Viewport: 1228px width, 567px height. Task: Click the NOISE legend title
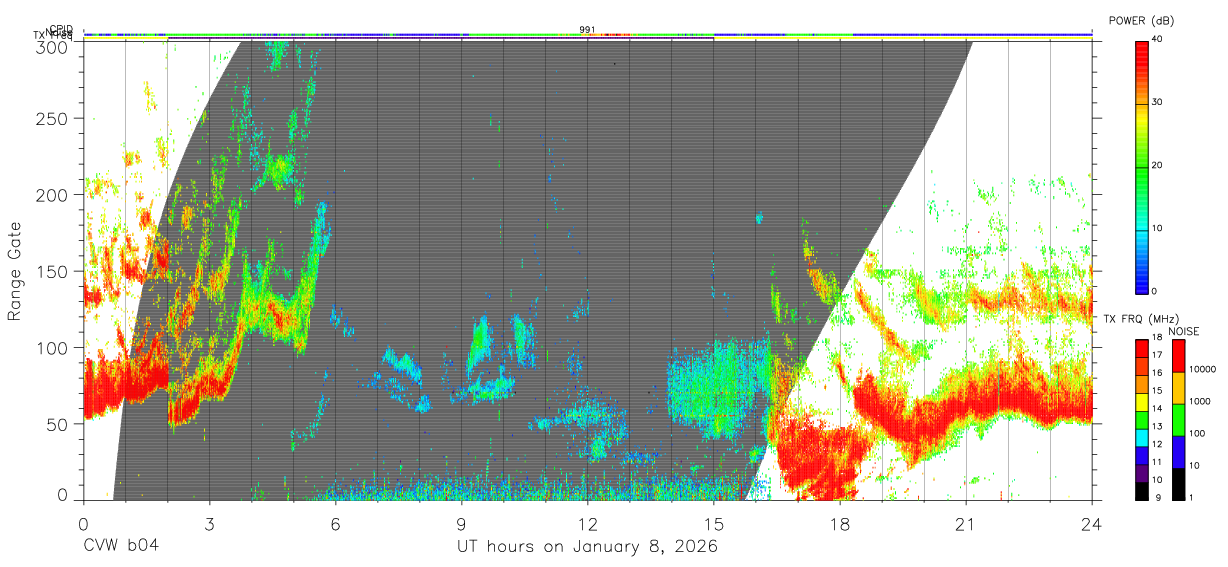tap(1186, 331)
